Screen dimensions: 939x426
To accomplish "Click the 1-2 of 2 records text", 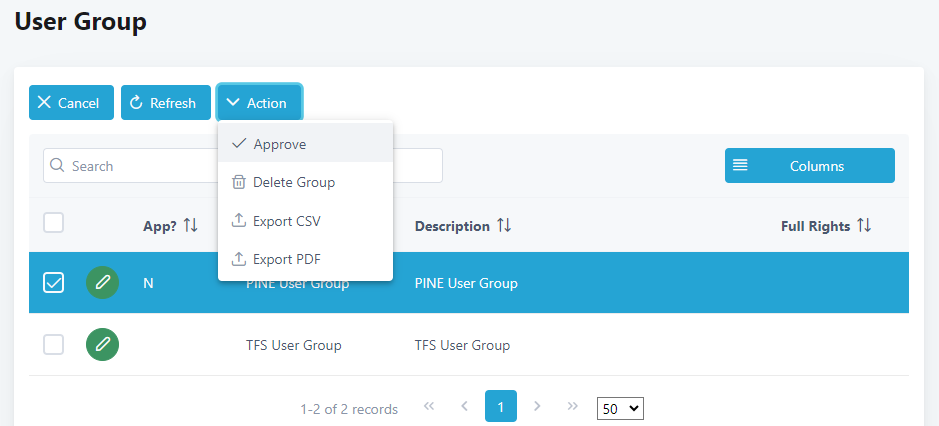I will pos(349,409).
